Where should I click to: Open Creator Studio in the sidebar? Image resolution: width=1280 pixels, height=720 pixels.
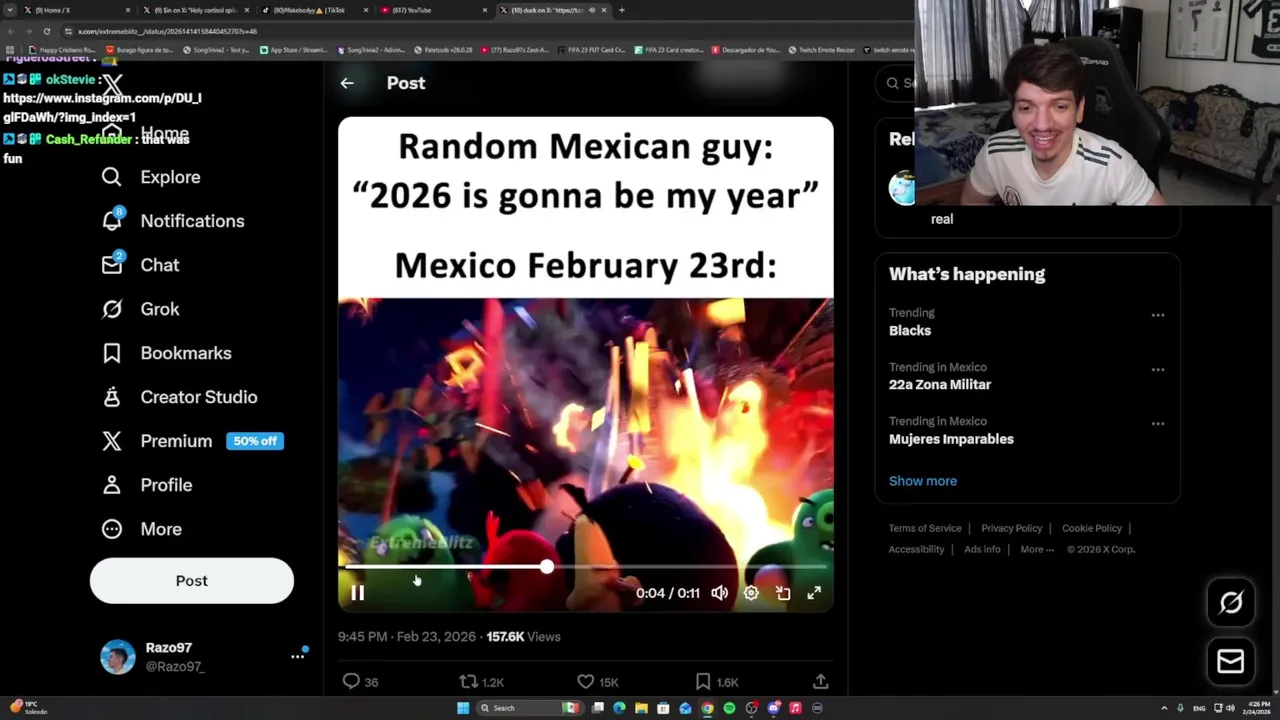pyautogui.click(x=180, y=397)
